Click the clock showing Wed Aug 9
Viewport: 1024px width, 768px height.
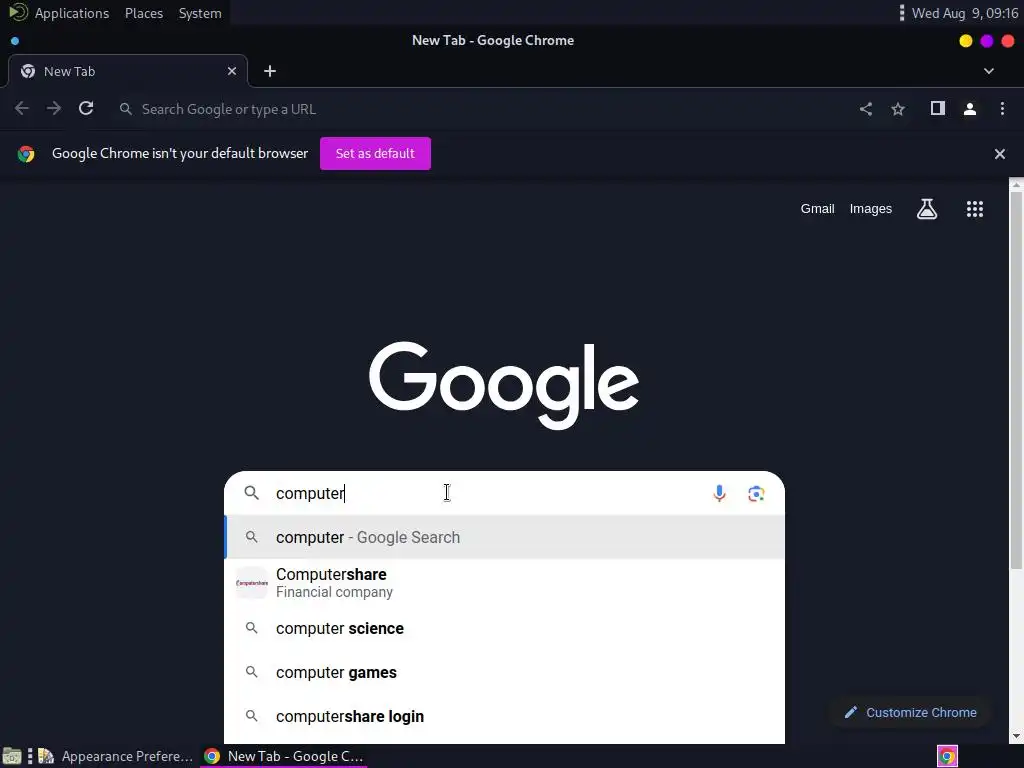pyautogui.click(x=965, y=13)
